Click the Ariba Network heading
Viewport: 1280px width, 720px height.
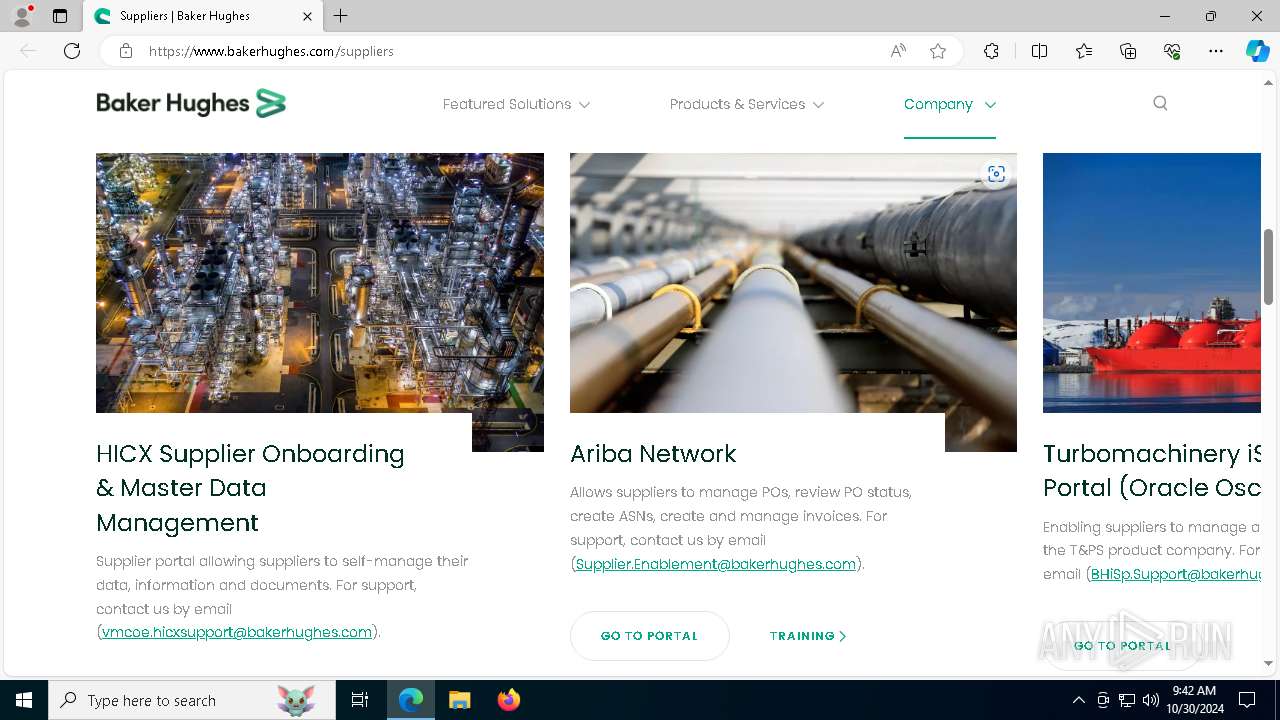[653, 454]
